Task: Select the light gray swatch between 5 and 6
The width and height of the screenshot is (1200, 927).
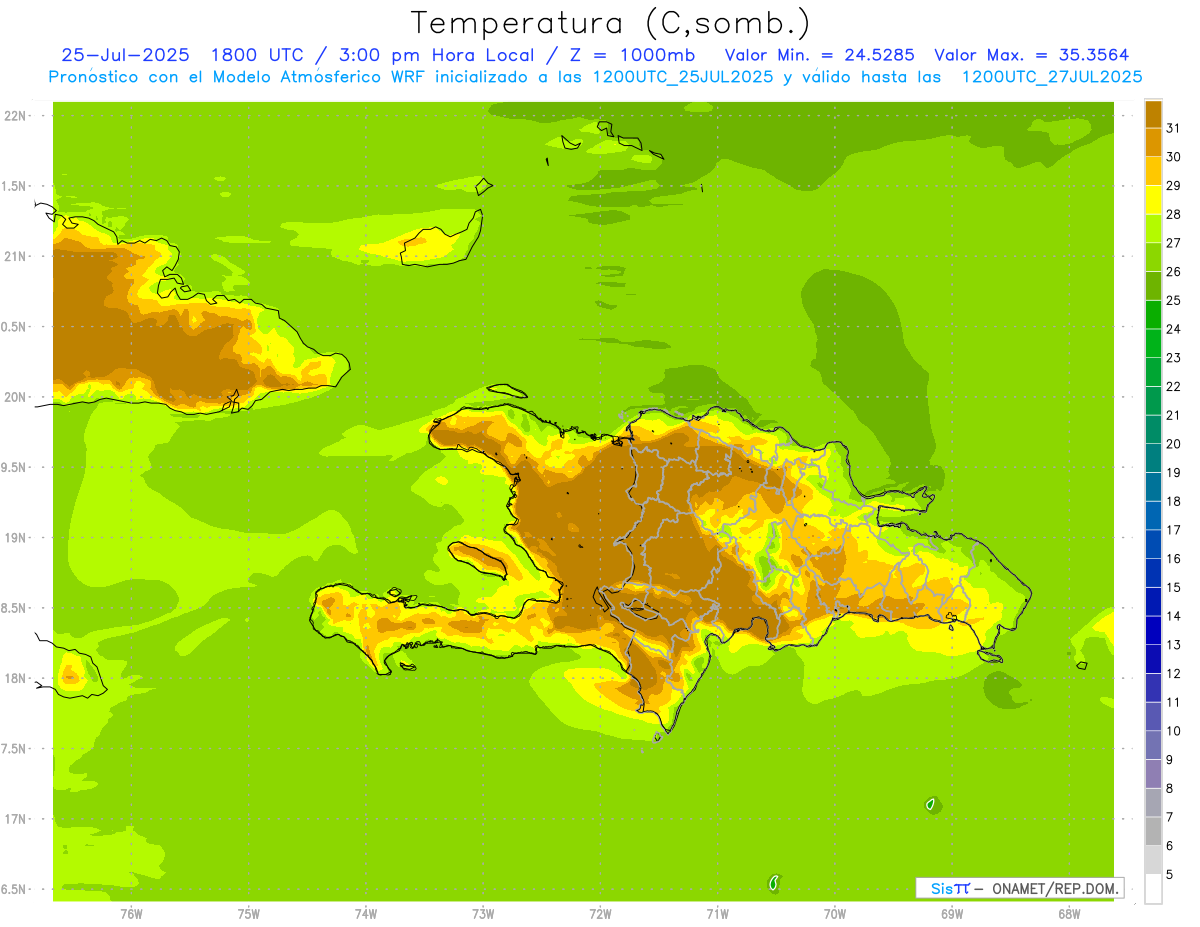Action: tap(1153, 860)
